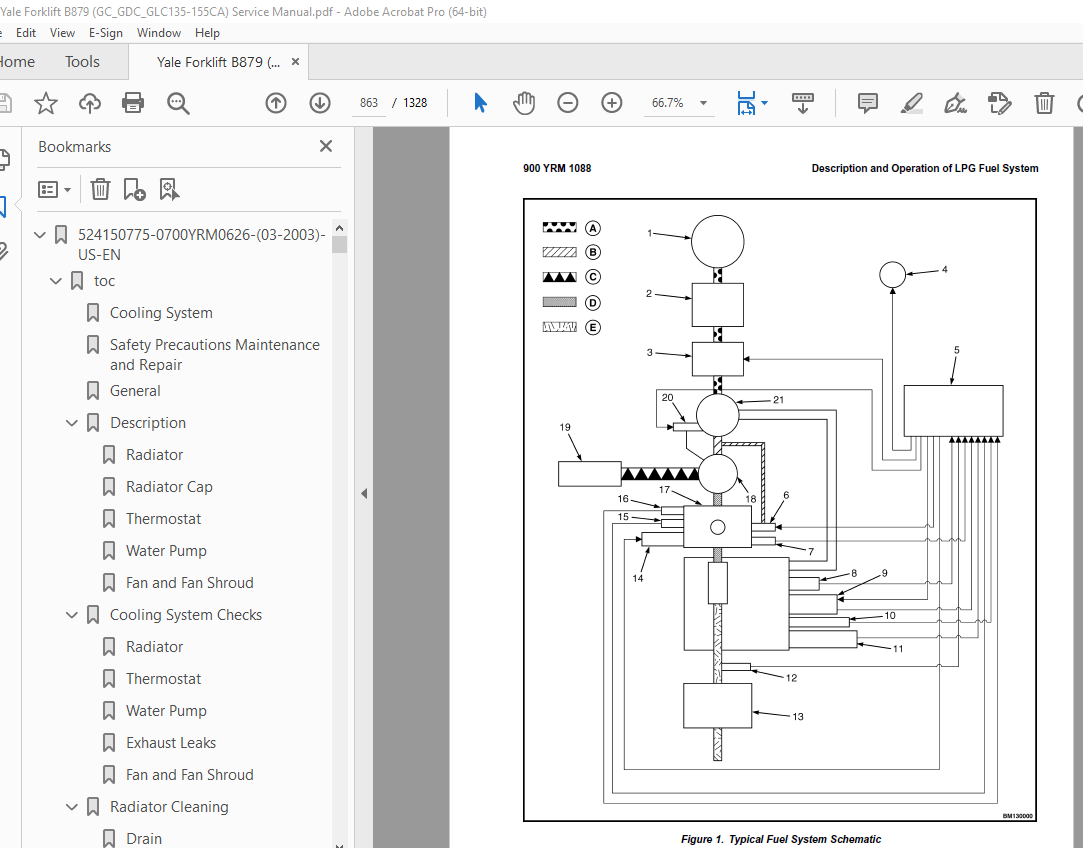Open Water Pump under Cooling System Checks
Viewport: 1083px width, 848px height.
pos(166,711)
